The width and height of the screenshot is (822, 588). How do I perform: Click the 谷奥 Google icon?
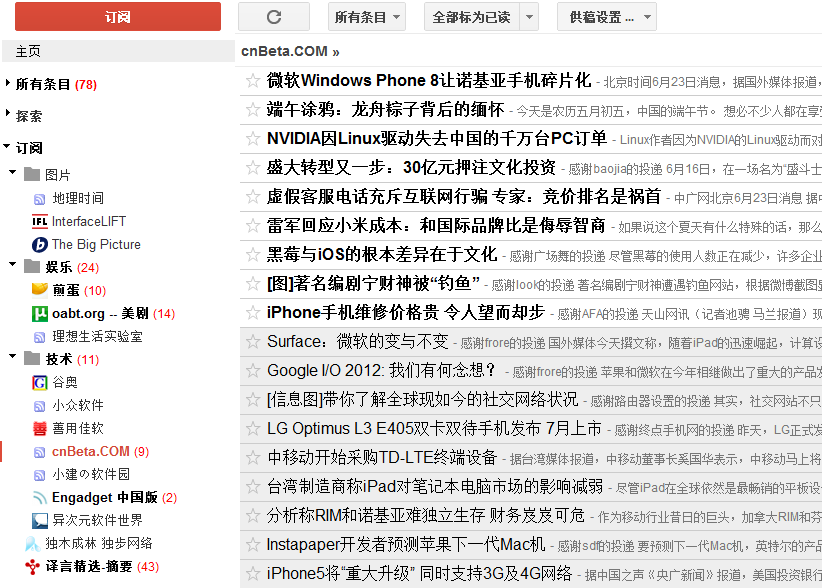click(39, 383)
